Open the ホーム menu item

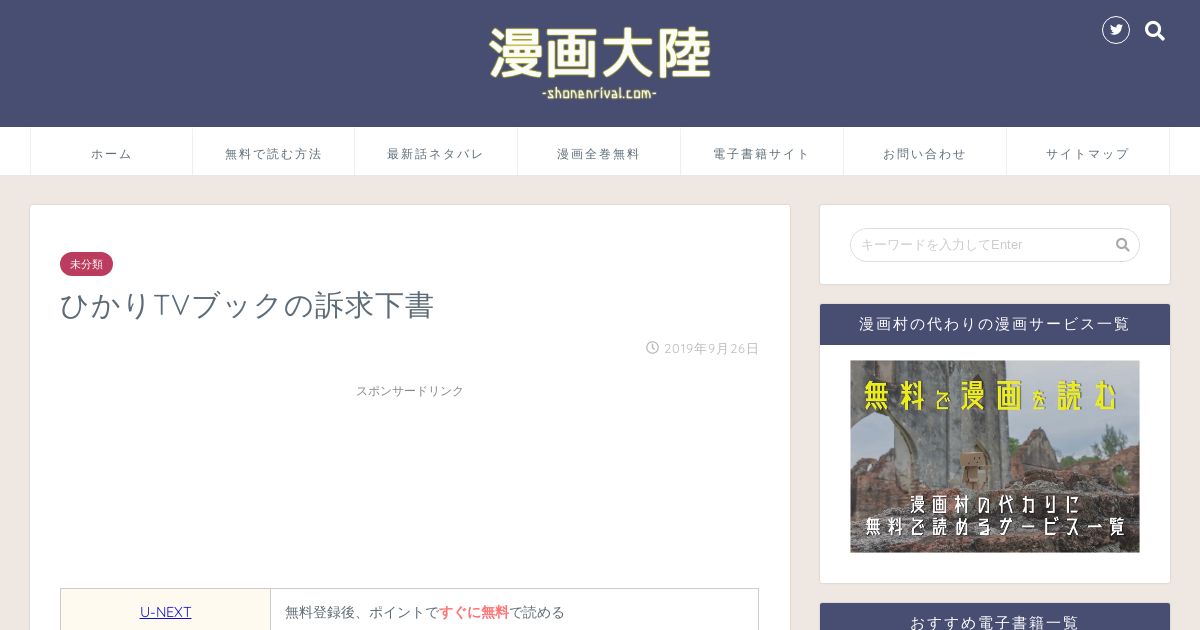(x=111, y=152)
